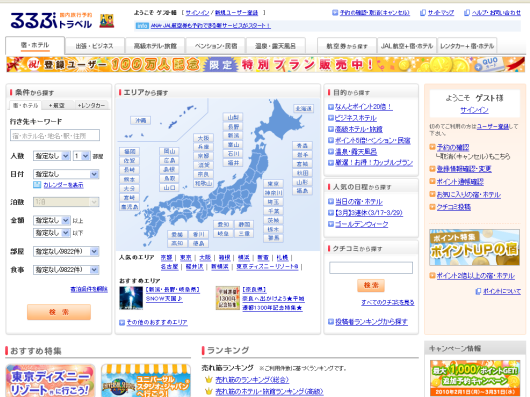
Task: Open the 部屋 room type dropdown
Action: (66, 251)
